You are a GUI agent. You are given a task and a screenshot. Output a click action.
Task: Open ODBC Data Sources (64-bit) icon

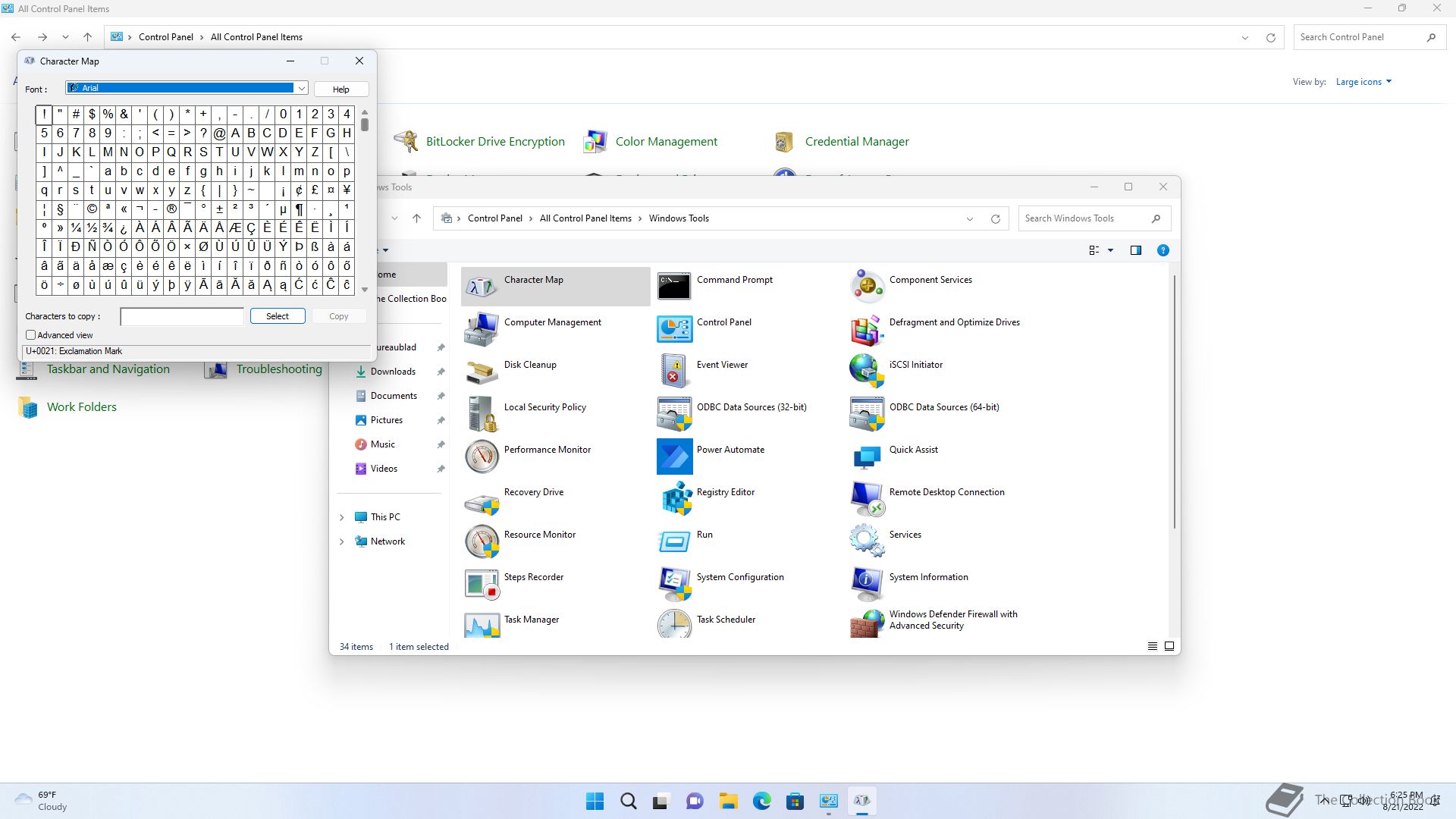pos(867,414)
